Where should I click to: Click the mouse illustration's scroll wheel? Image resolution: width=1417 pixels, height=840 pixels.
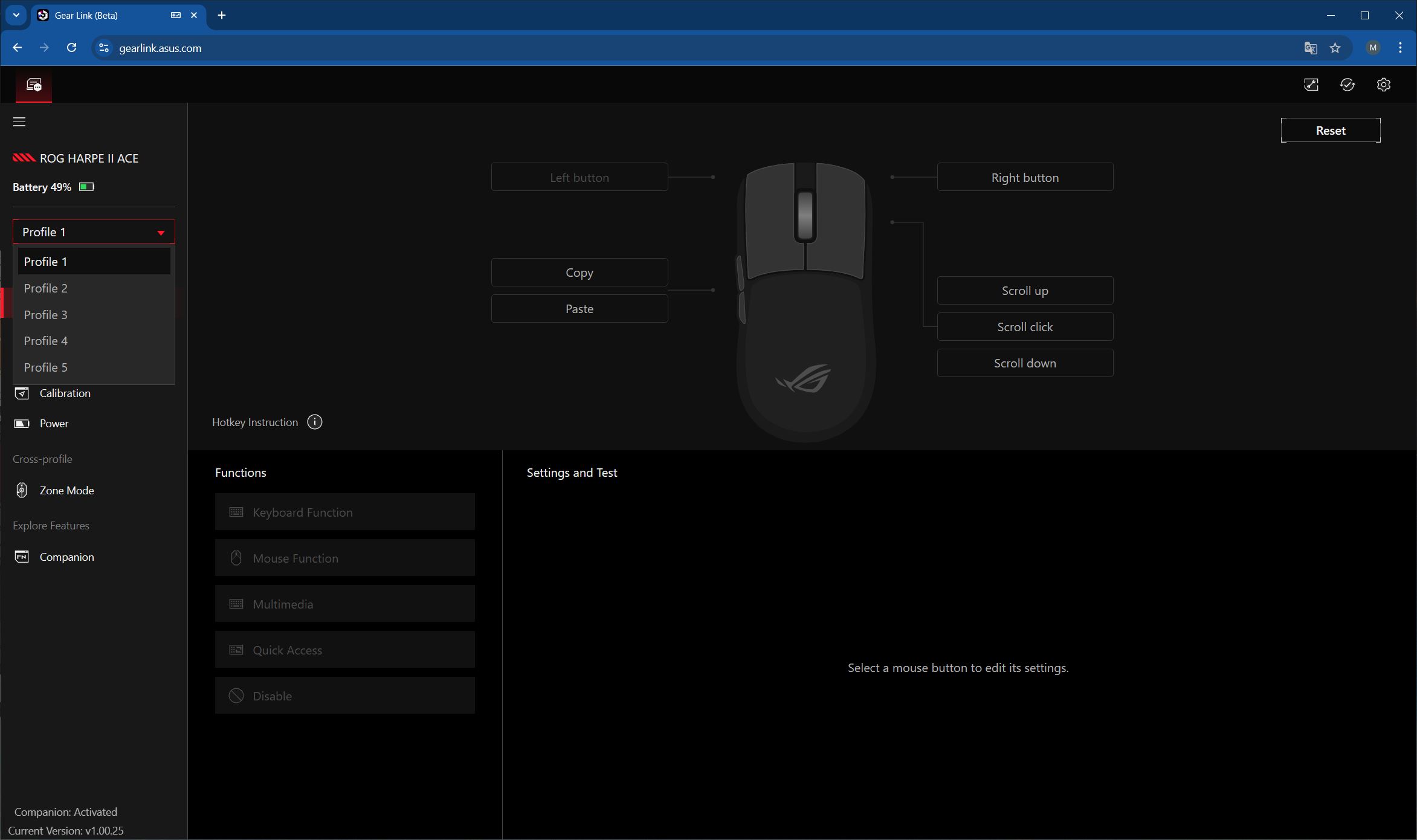(805, 216)
